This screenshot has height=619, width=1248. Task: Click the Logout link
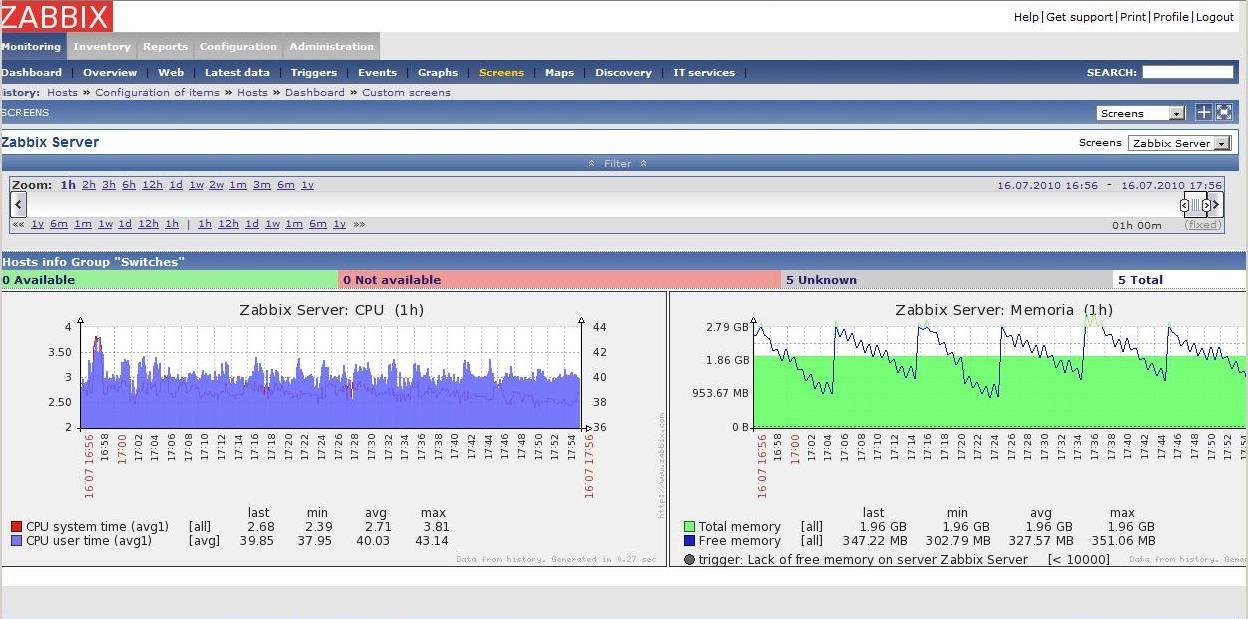(1215, 17)
